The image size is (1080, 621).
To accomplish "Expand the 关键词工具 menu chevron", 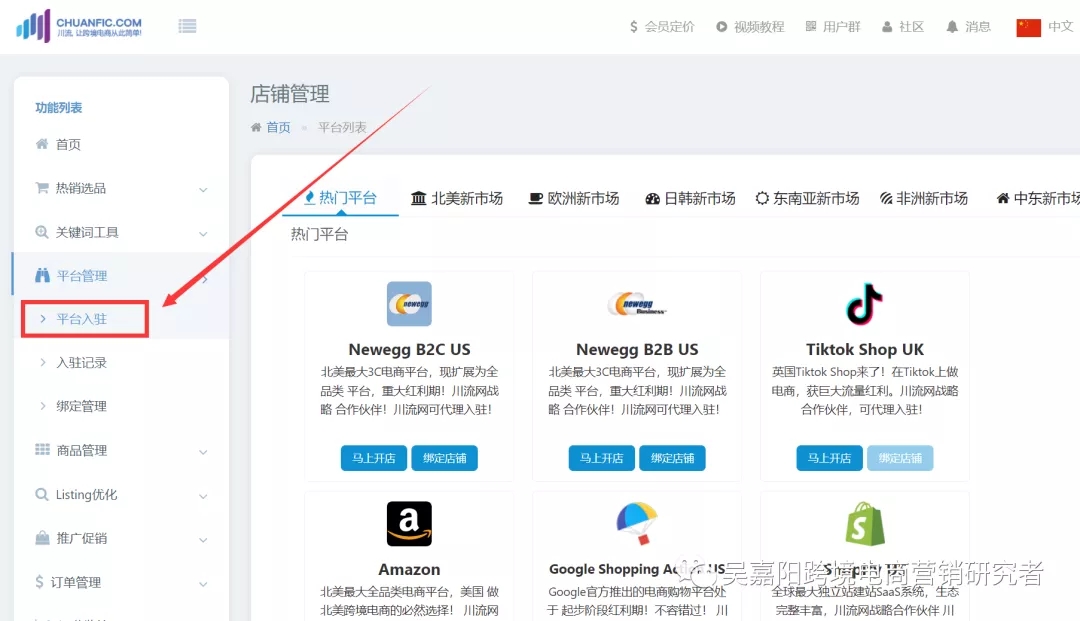I will (203, 233).
